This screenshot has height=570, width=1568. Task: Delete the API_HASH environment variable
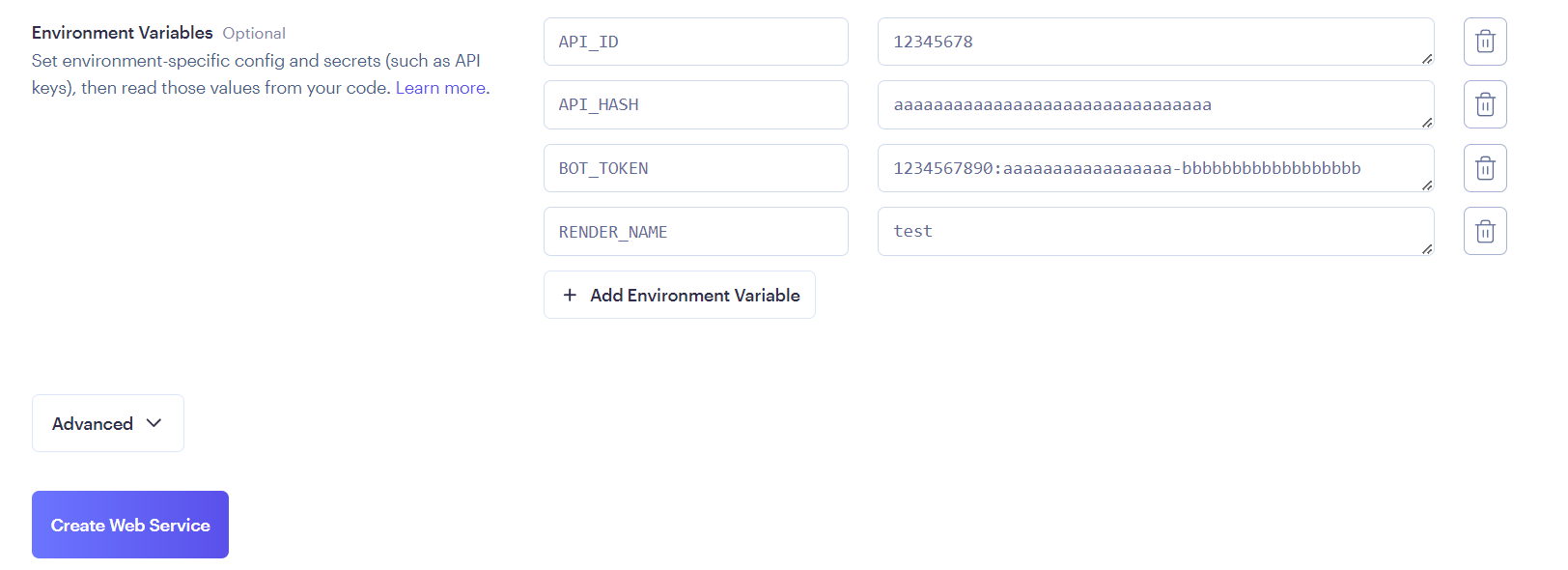pyautogui.click(x=1484, y=104)
